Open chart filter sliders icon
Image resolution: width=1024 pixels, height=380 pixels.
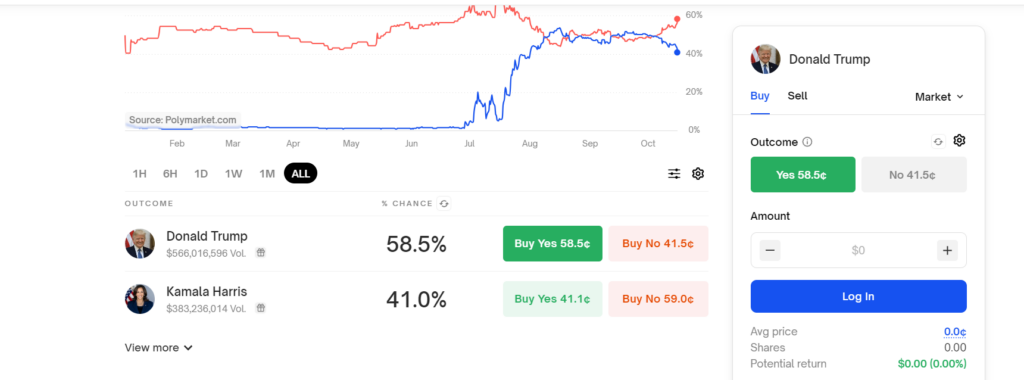pyautogui.click(x=674, y=174)
